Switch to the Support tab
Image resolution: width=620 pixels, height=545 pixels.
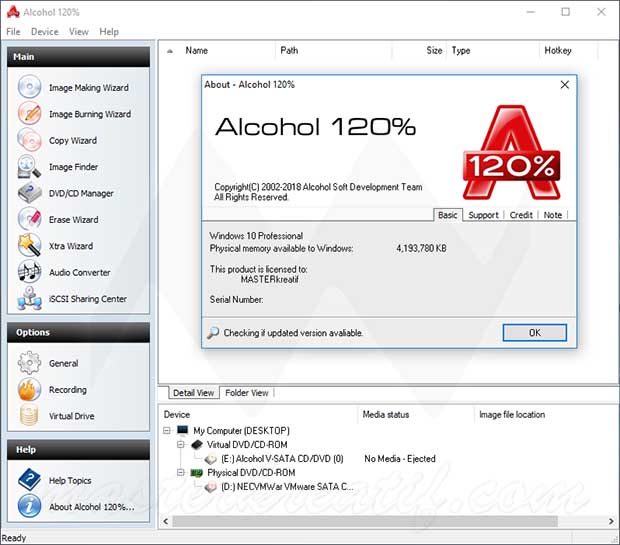click(483, 215)
